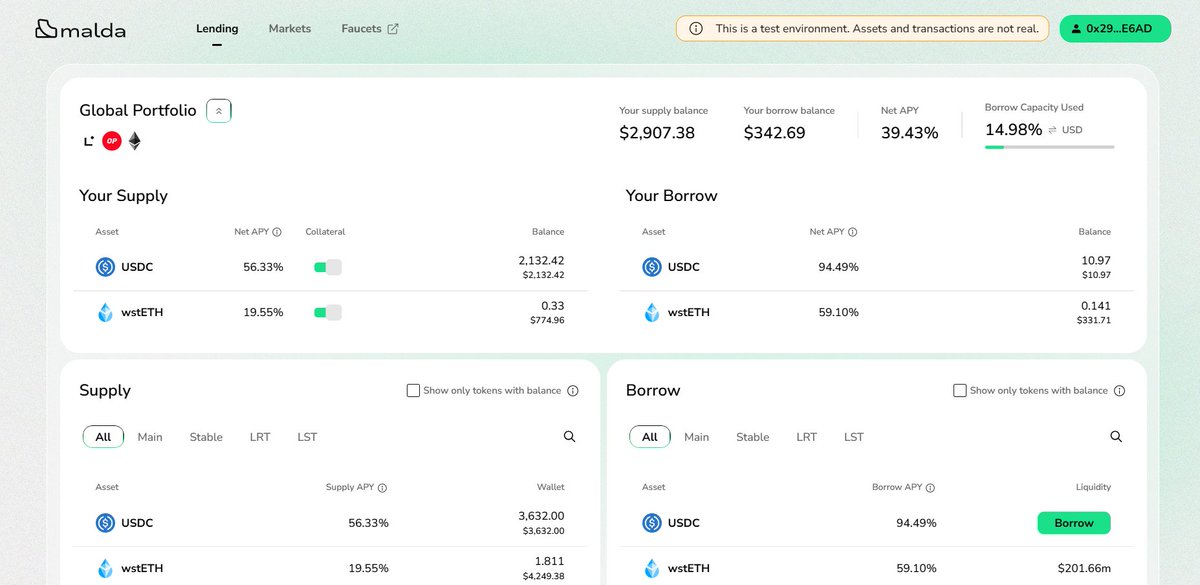Screen dimensions: 1200x585
Task: Click the Borrow APY info icon
Action: [x=930, y=488]
